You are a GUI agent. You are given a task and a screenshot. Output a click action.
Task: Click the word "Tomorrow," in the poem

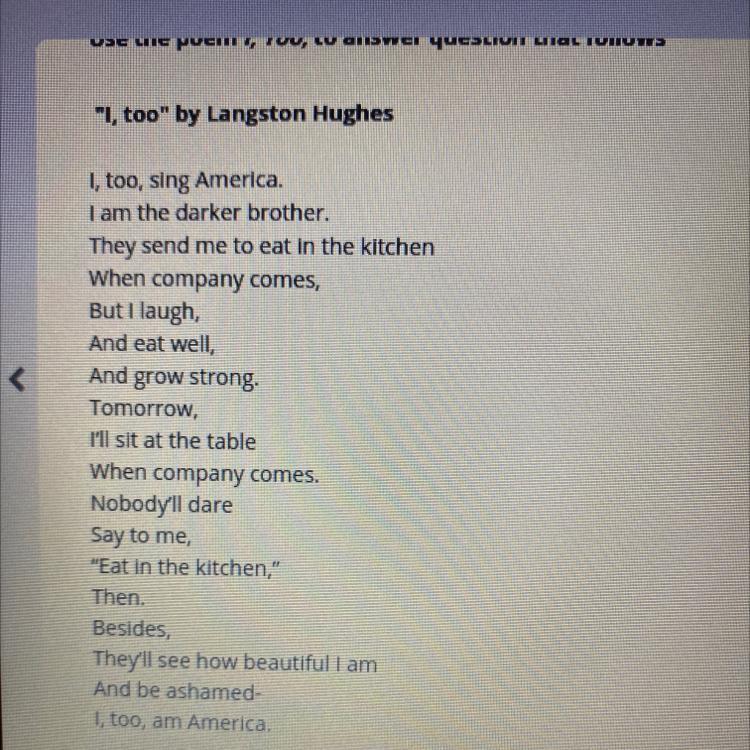143,408
